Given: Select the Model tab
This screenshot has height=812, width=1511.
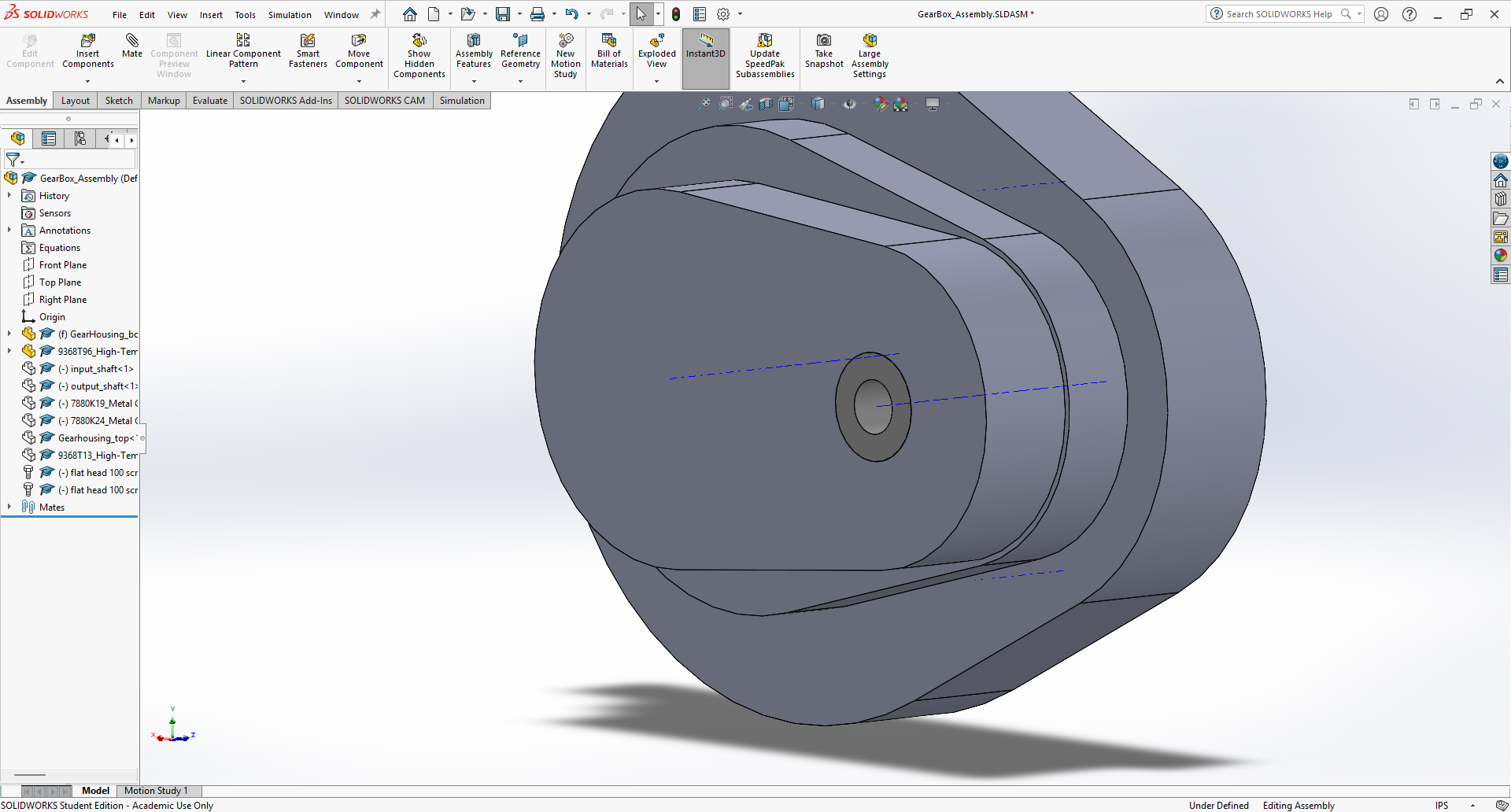Looking at the screenshot, I should point(95,791).
